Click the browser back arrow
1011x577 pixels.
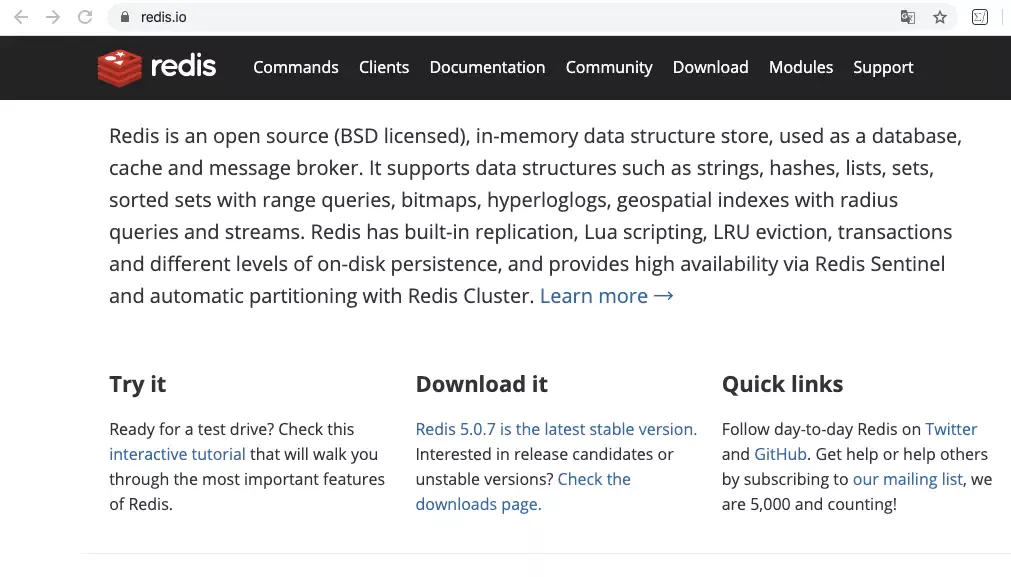(21, 17)
